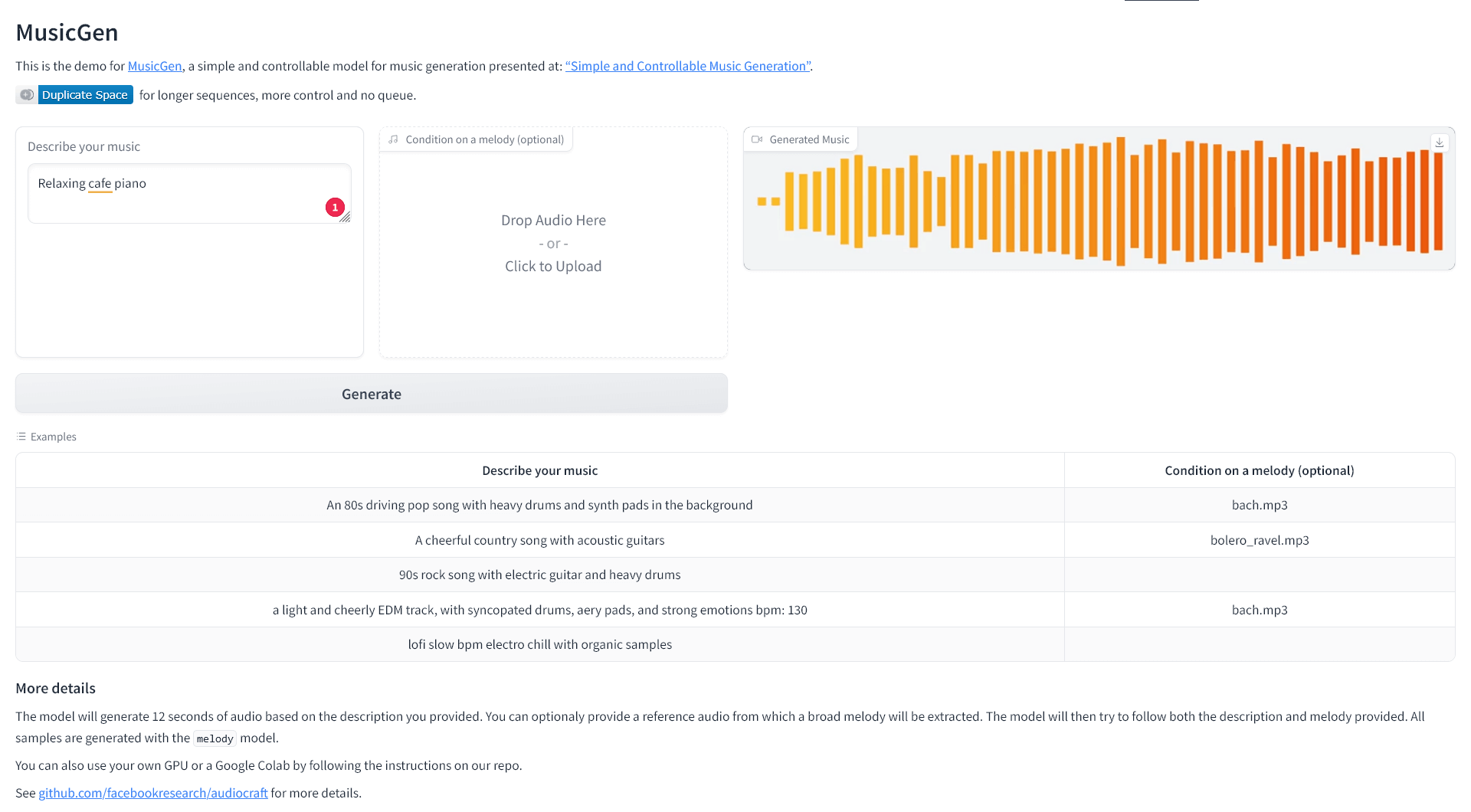
Task: Select the 90s rock song example row
Action: 539,575
